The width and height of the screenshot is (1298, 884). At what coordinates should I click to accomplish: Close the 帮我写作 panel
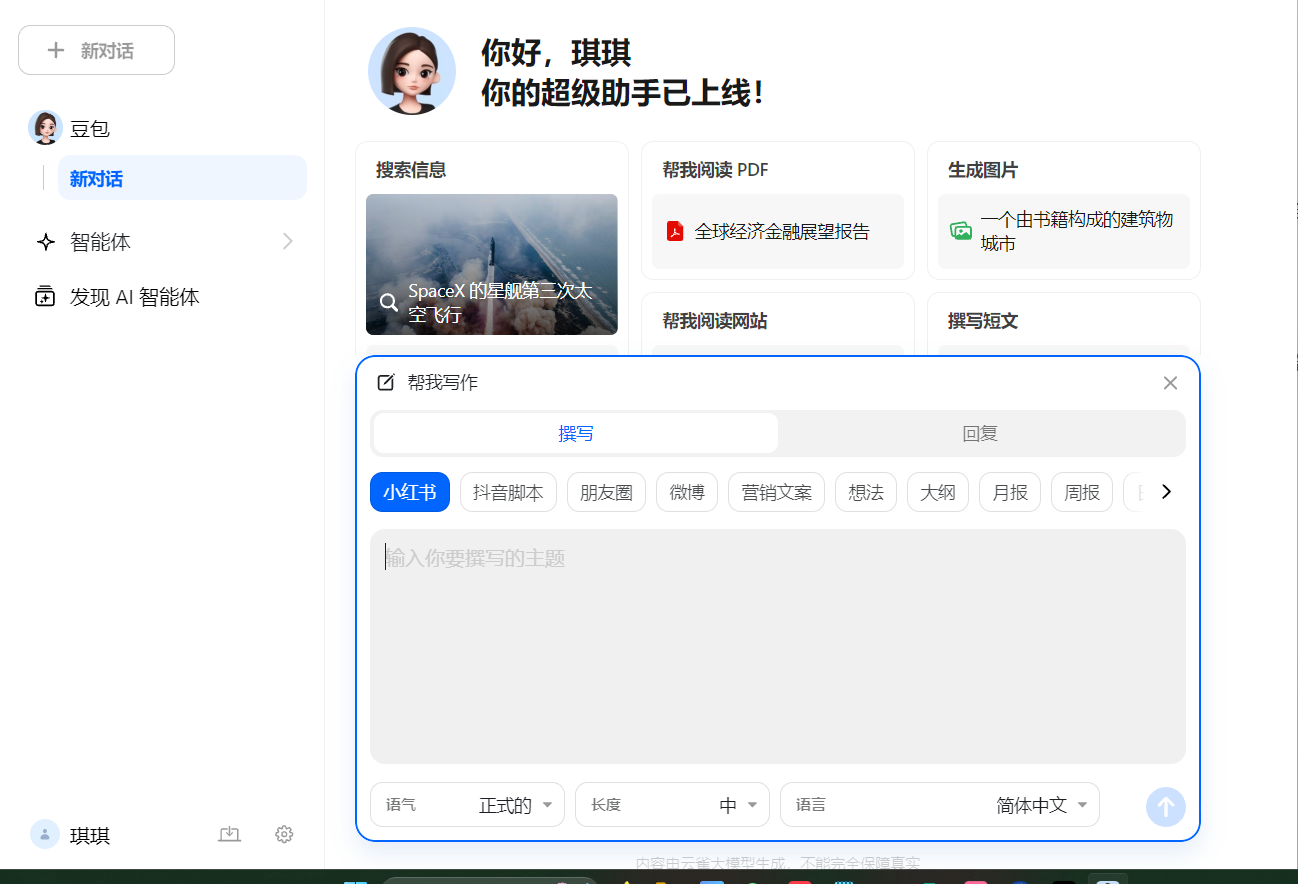point(1170,382)
